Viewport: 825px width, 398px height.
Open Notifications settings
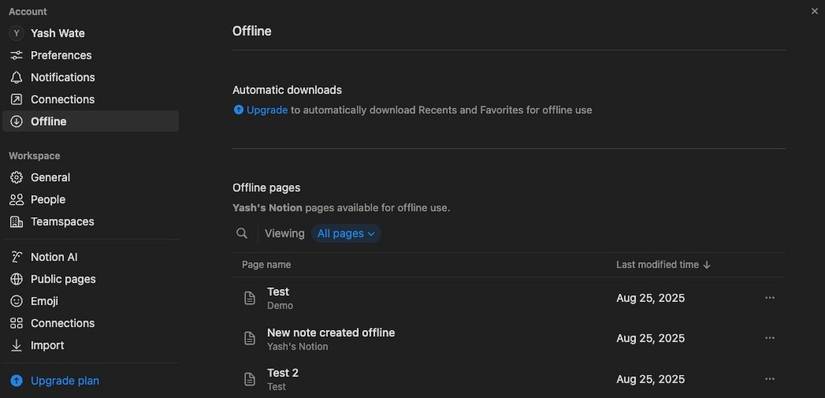[x=90, y=77]
